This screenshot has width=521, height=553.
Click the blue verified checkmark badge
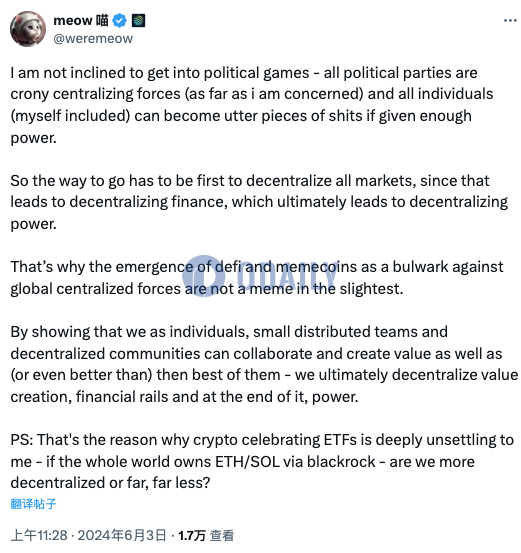coord(119,20)
